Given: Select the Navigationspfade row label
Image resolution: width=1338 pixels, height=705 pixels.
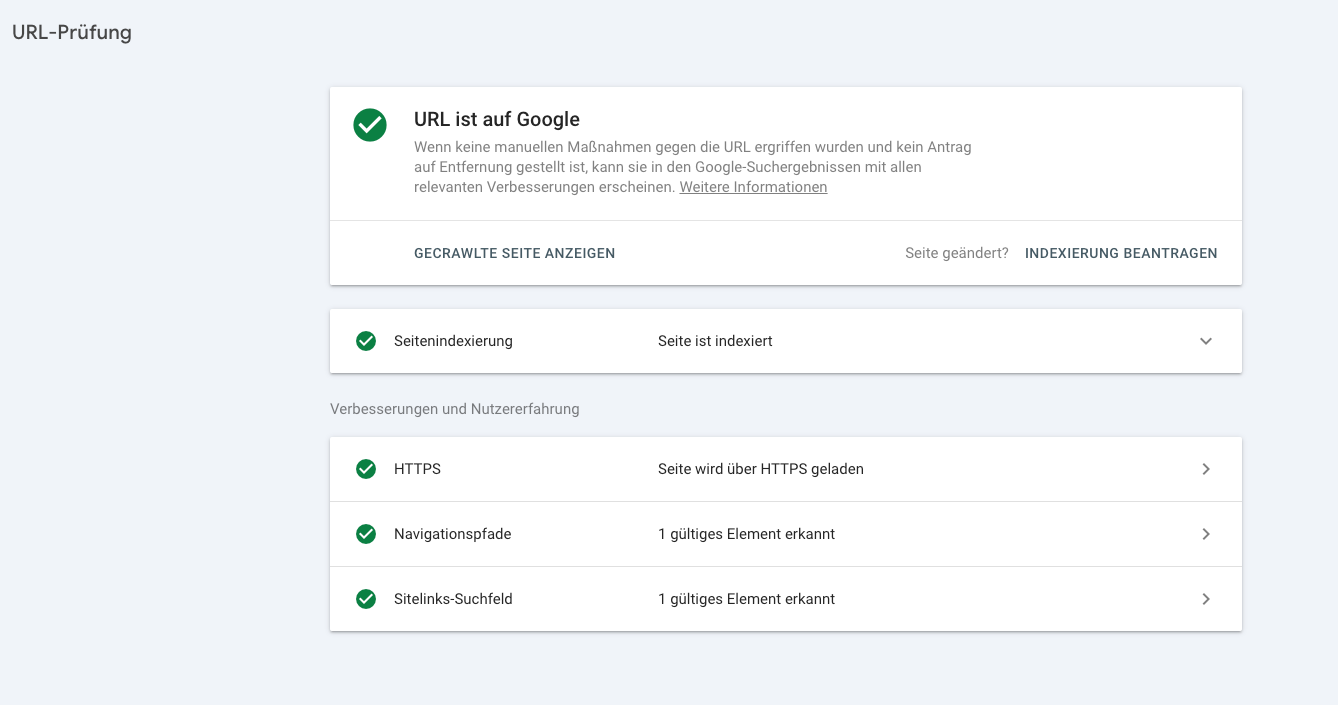Looking at the screenshot, I should 452,534.
